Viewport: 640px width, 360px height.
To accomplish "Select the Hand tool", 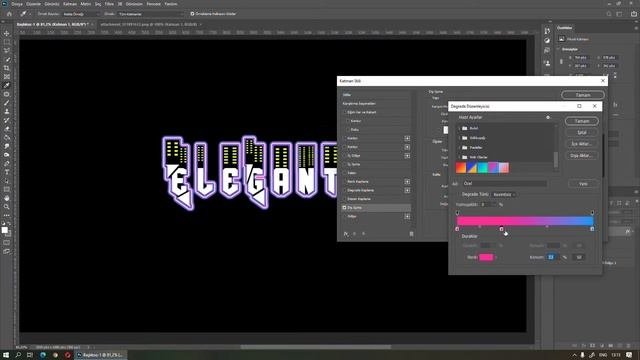I will coord(7,198).
